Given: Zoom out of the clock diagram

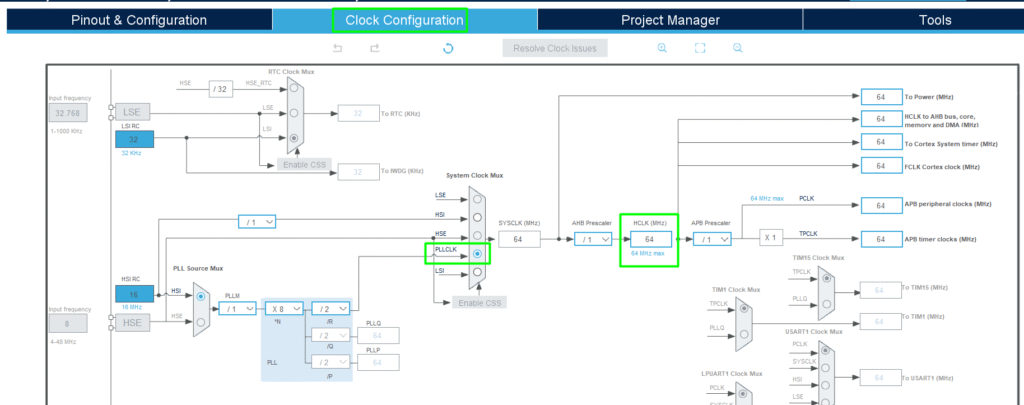Looking at the screenshot, I should [737, 48].
